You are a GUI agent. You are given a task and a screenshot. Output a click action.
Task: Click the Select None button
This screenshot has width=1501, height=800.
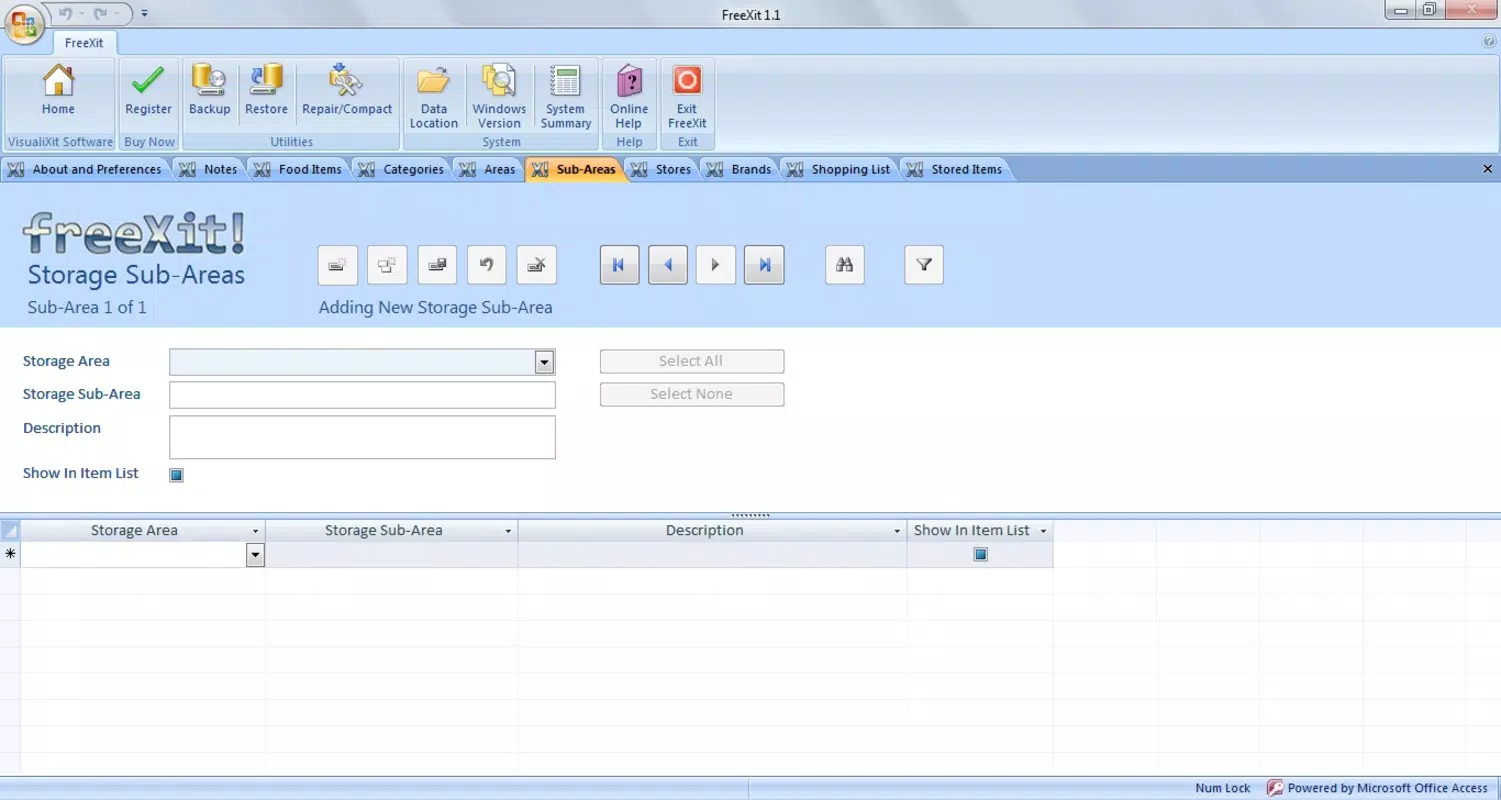(692, 394)
